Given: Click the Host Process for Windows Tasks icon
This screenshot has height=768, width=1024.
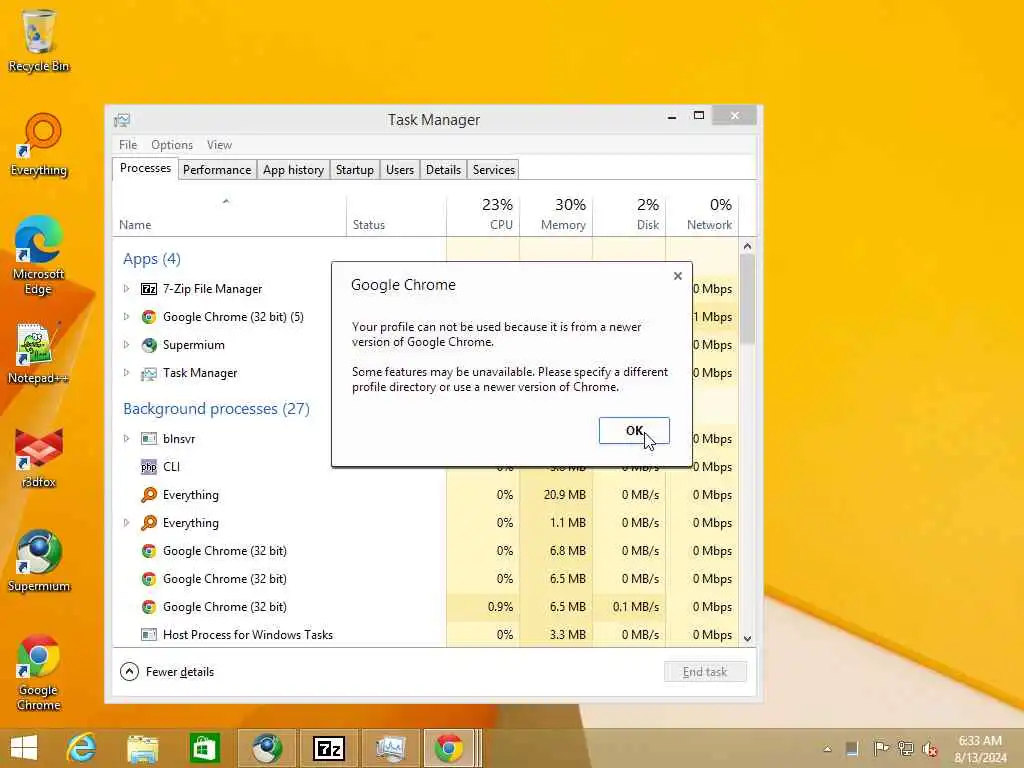Looking at the screenshot, I should pyautogui.click(x=149, y=635).
